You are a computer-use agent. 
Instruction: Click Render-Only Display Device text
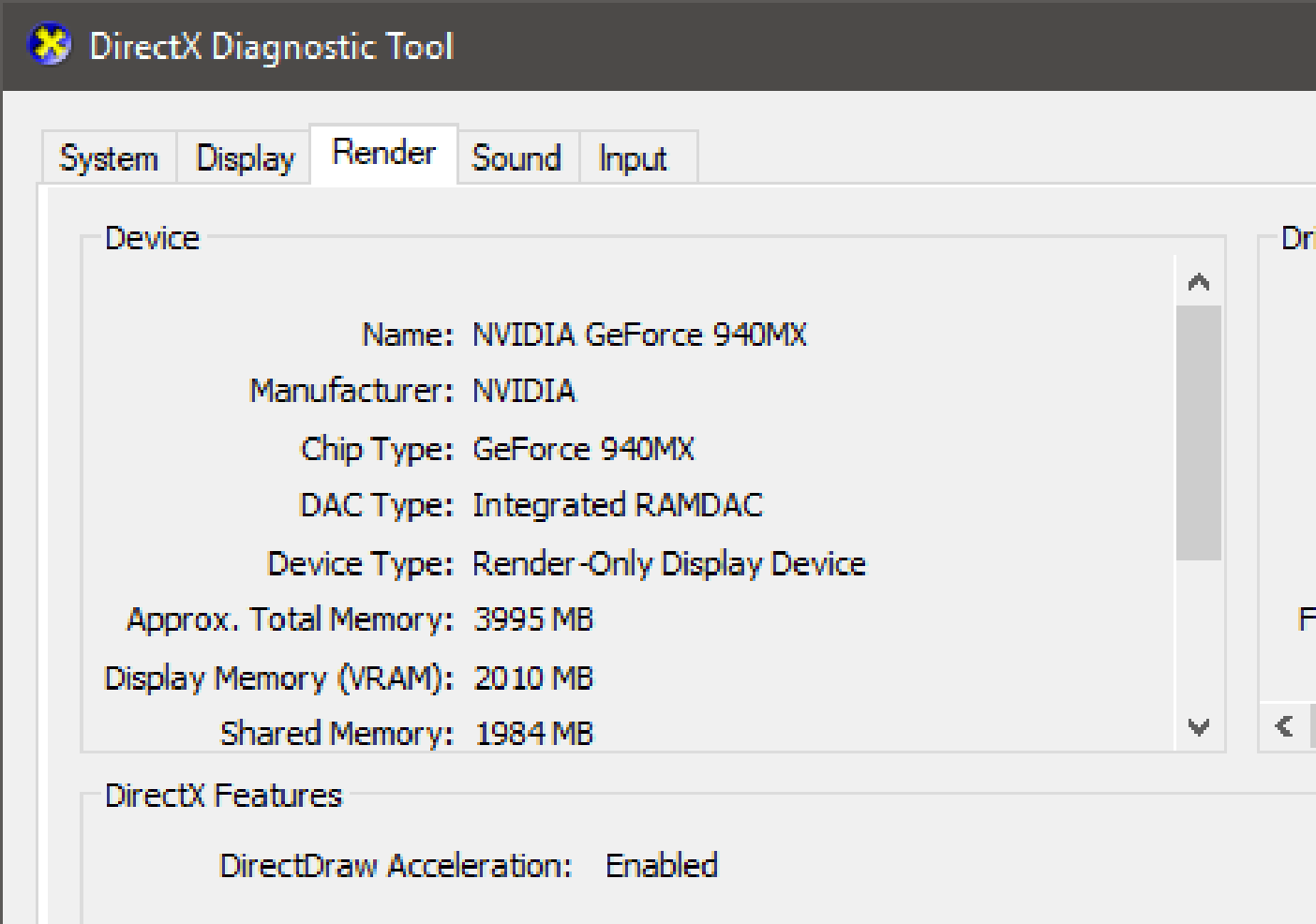pyautogui.click(x=668, y=563)
